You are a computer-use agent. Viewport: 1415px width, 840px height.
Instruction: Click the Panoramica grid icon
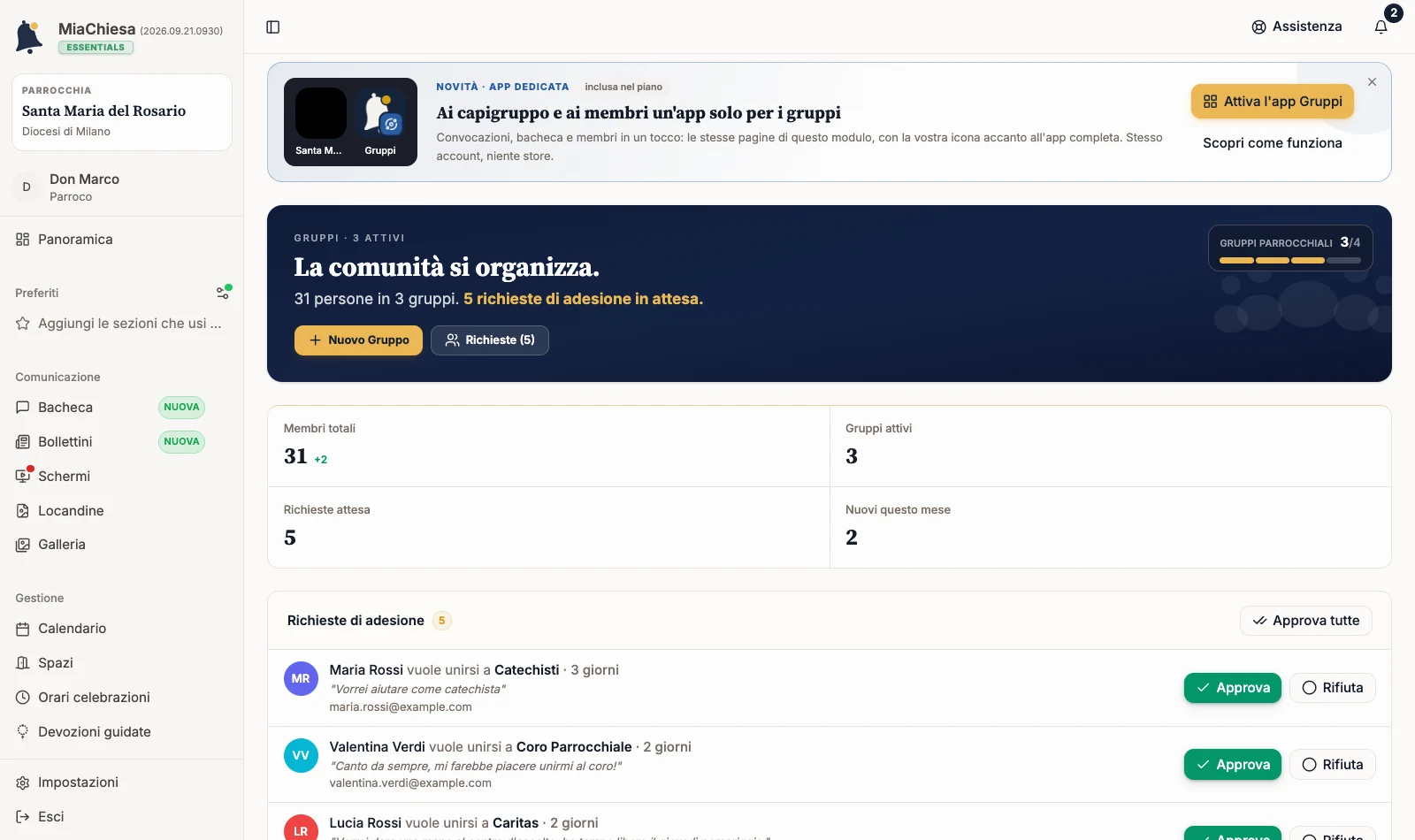coord(23,240)
